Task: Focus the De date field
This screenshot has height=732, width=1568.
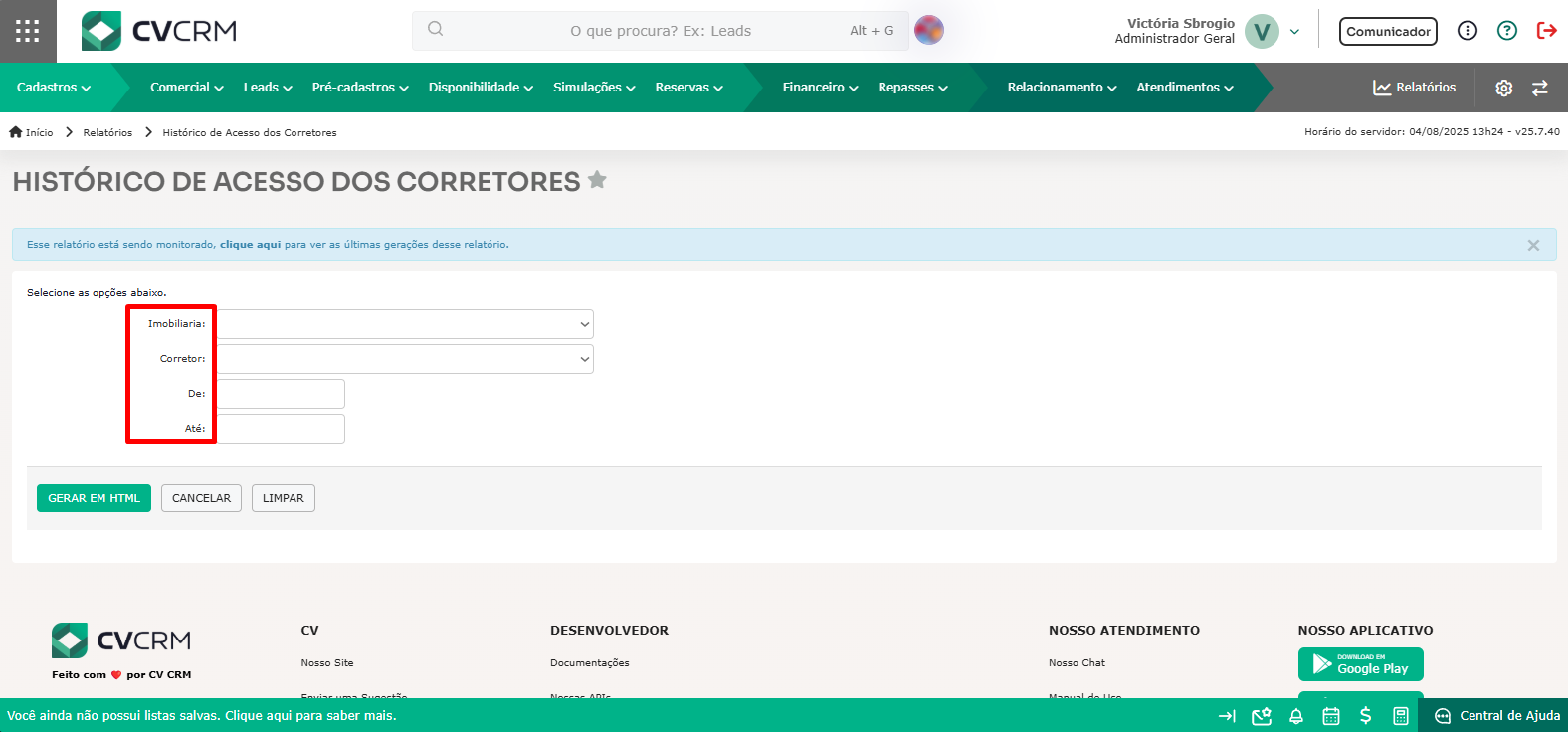Action: coord(281,394)
